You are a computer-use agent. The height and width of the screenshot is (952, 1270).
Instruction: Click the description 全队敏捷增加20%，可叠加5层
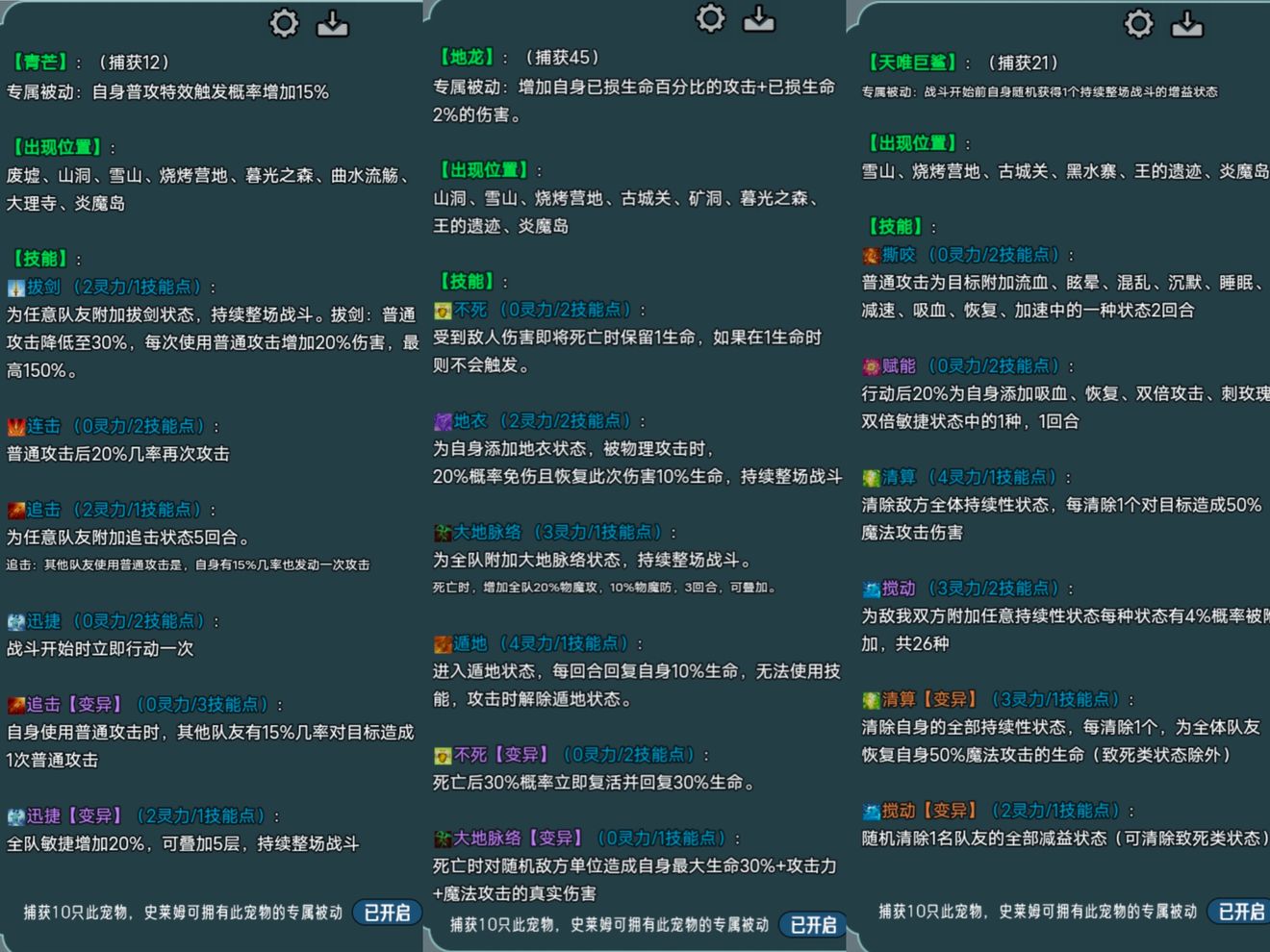[183, 844]
